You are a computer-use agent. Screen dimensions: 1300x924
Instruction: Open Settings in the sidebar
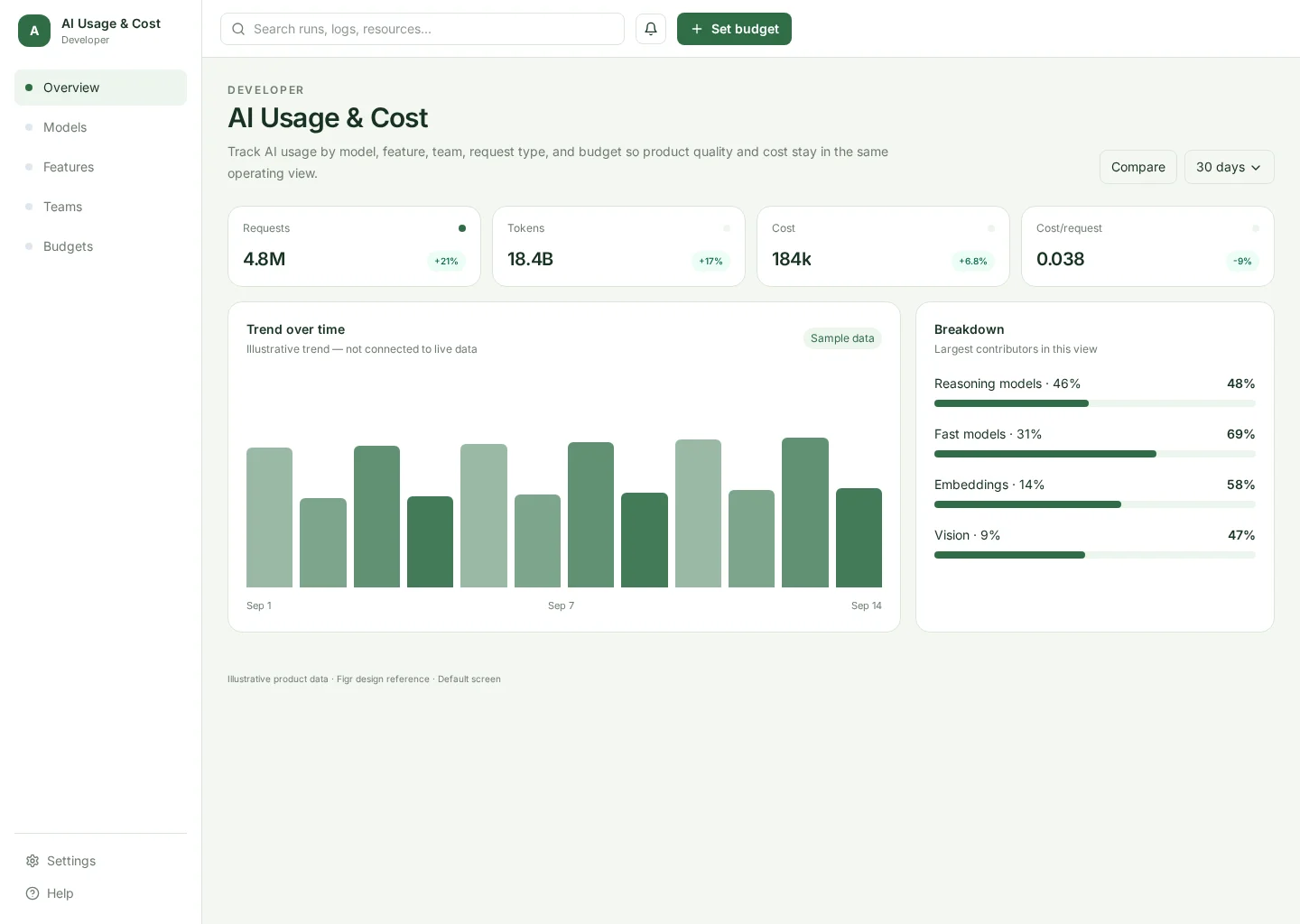coord(100,861)
